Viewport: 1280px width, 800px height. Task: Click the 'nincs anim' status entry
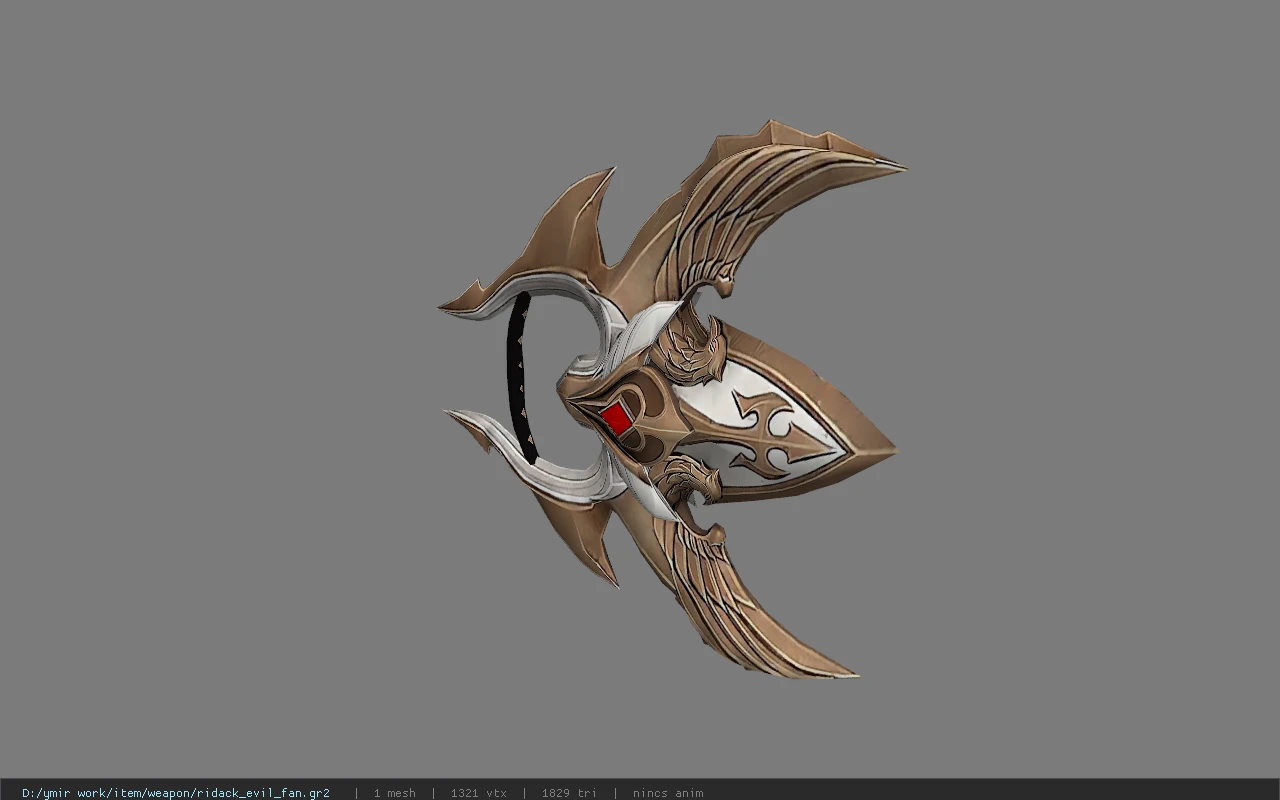point(668,793)
